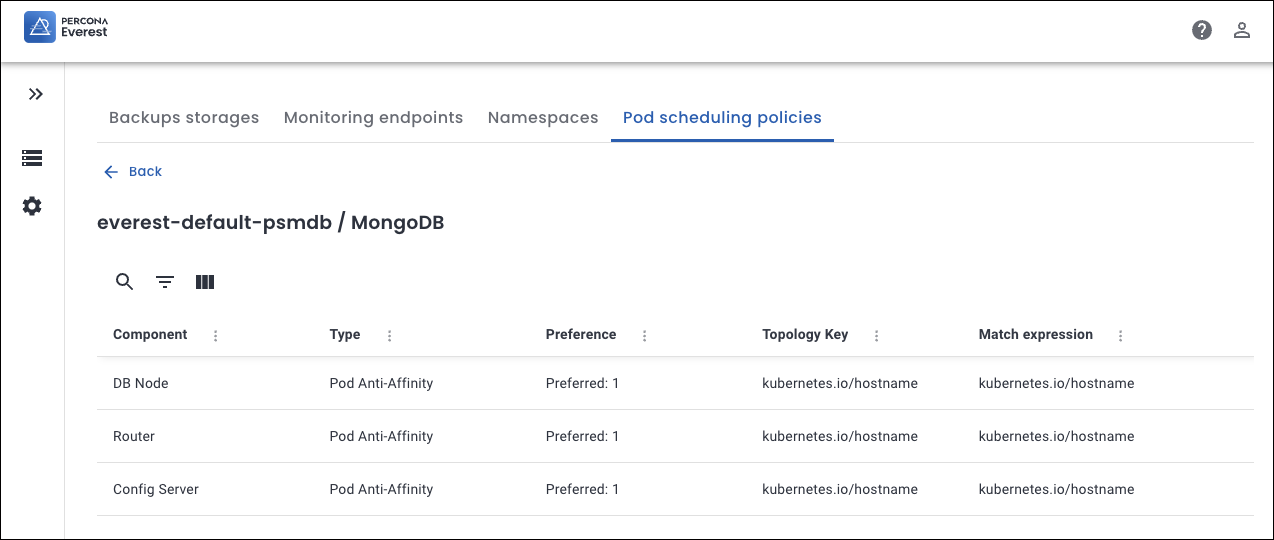1274x540 pixels.
Task: Switch to the Namespaces tab
Action: coord(543,118)
